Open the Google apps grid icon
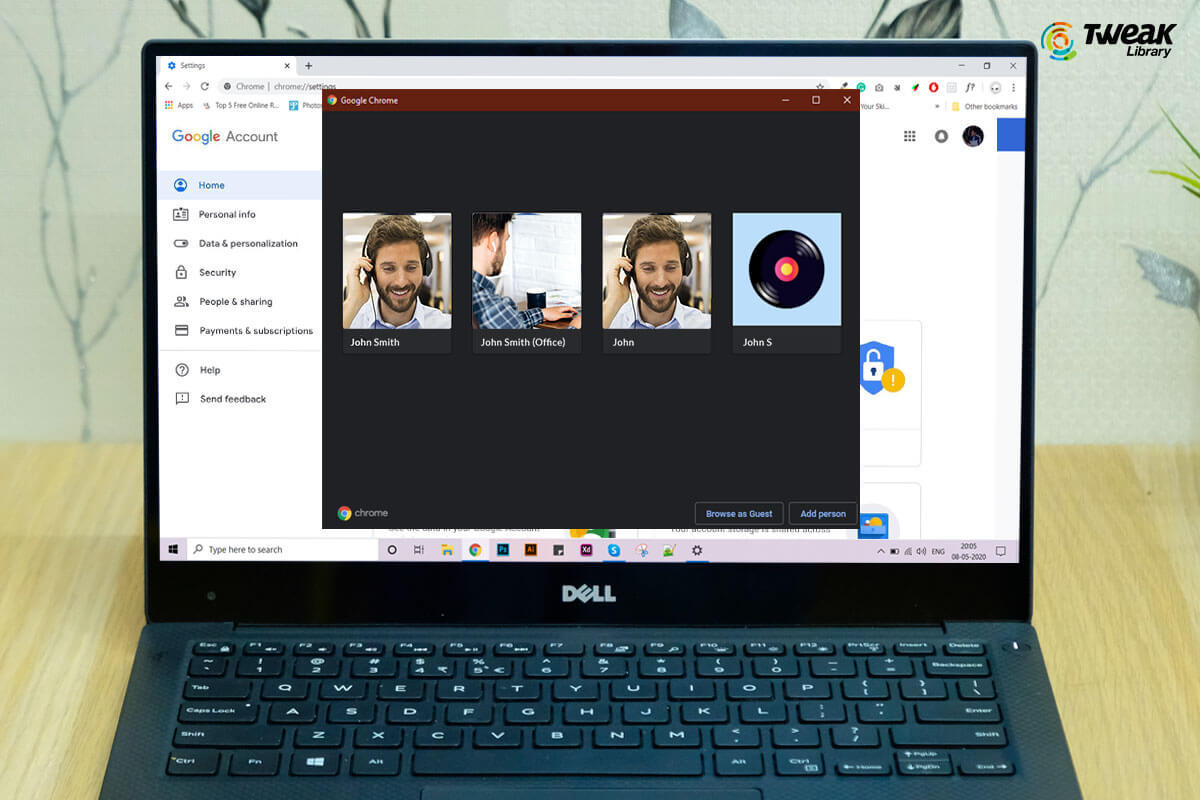Screen dimensions: 1200x800 point(910,136)
